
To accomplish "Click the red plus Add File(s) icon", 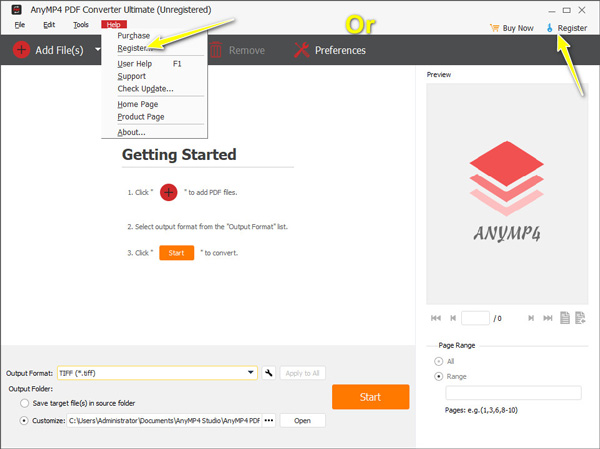I will (x=21, y=50).
